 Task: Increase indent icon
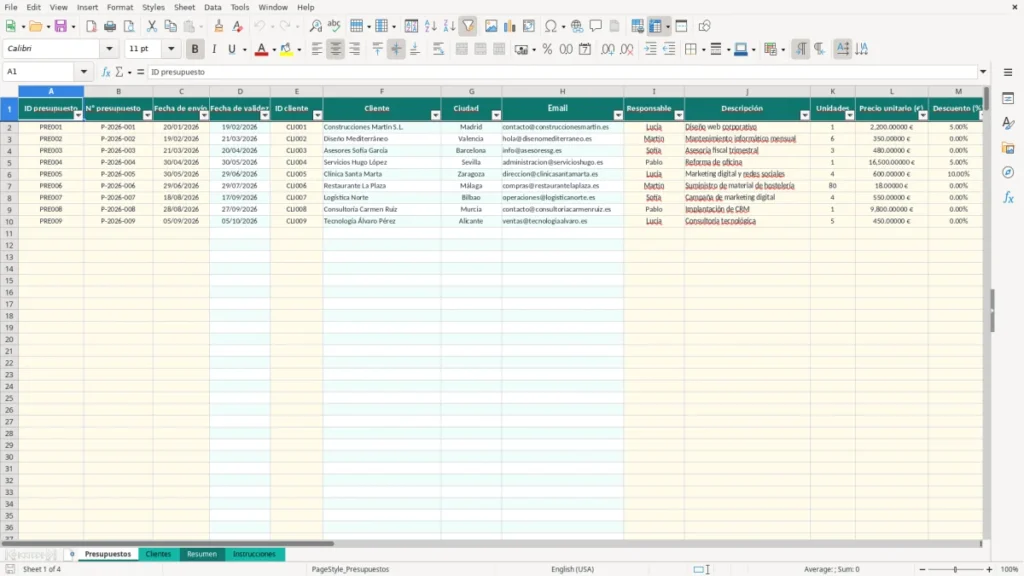click(650, 49)
